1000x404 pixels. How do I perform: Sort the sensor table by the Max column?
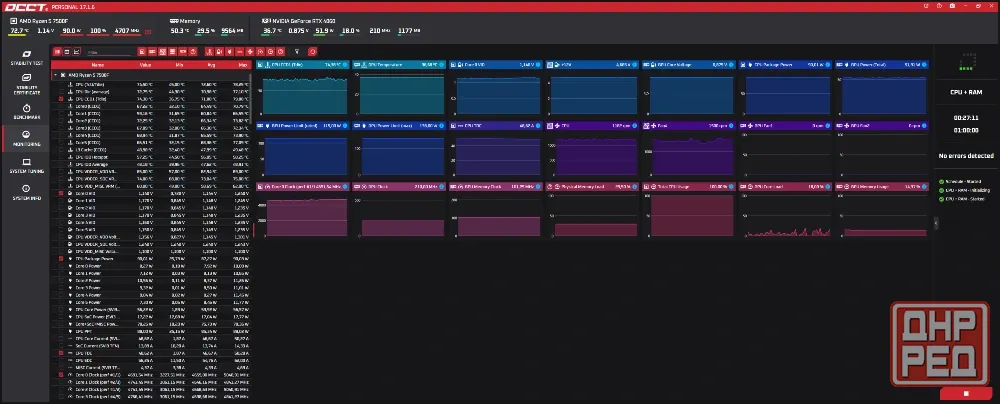coord(242,65)
